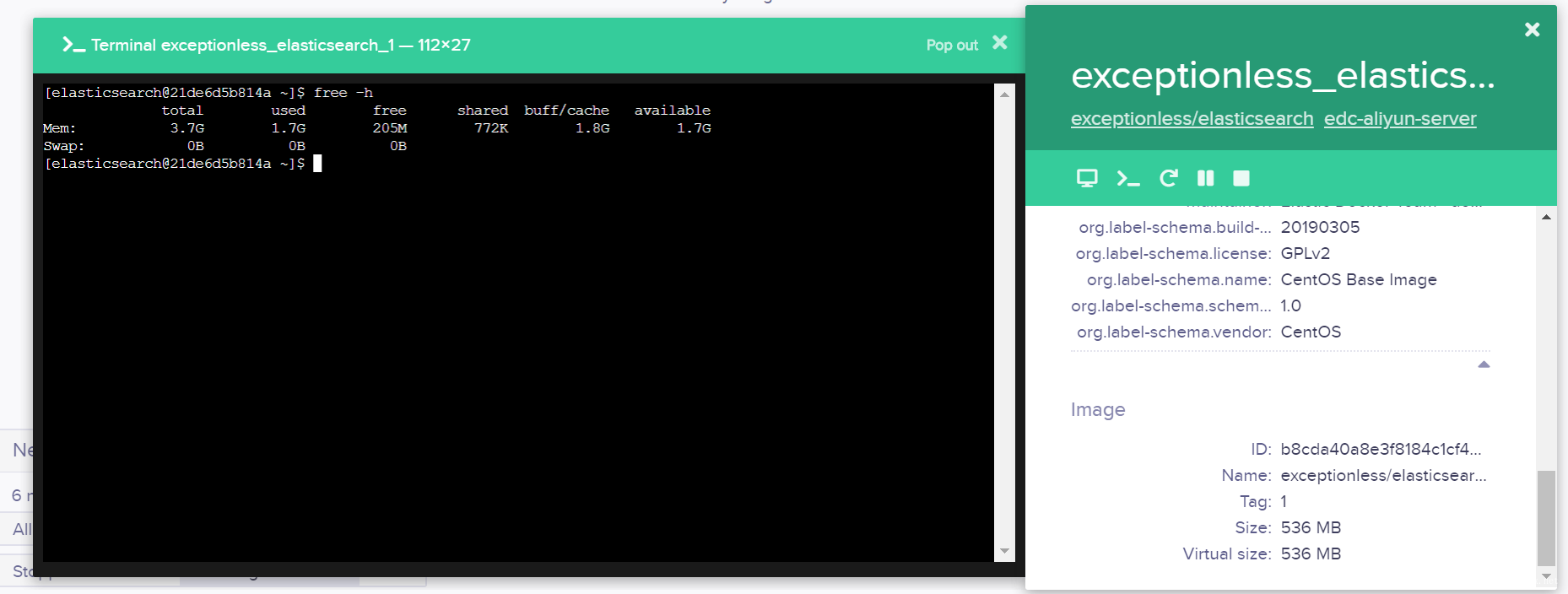Open an exec shell with the prompt icon
This screenshot has width=1568, height=594.
pos(1128,178)
